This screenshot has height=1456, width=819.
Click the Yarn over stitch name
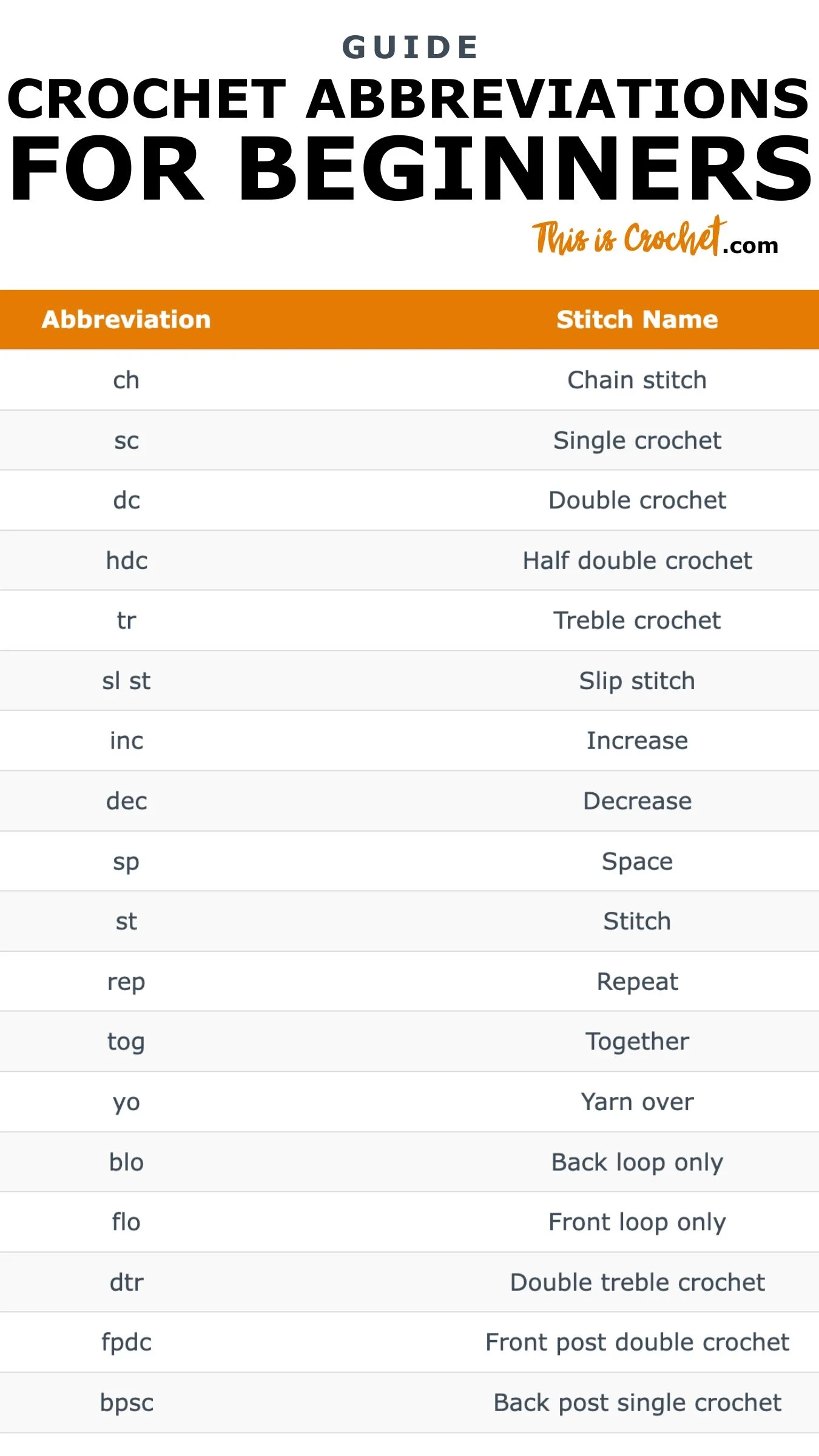(637, 1102)
